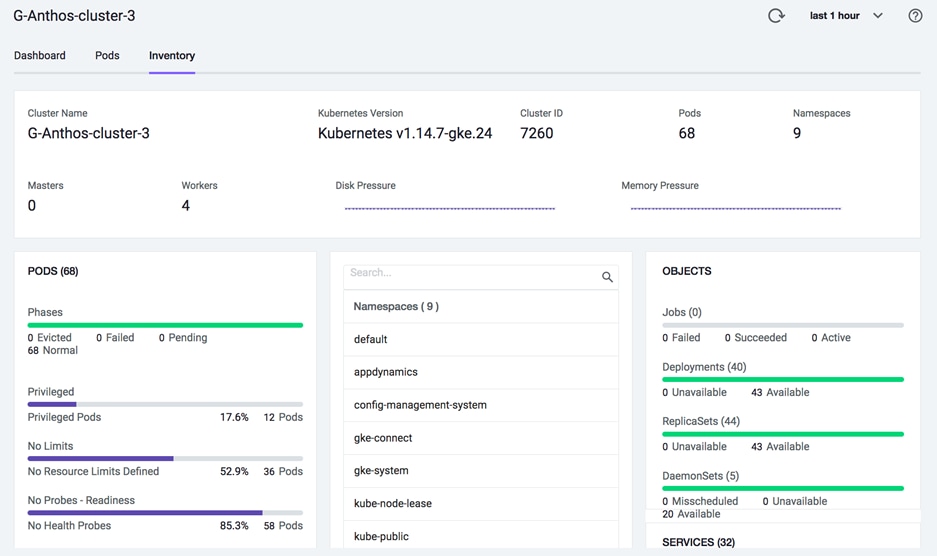Click the Privileged Pods progress bar
Screen dimensions: 937x556
(x=165, y=405)
